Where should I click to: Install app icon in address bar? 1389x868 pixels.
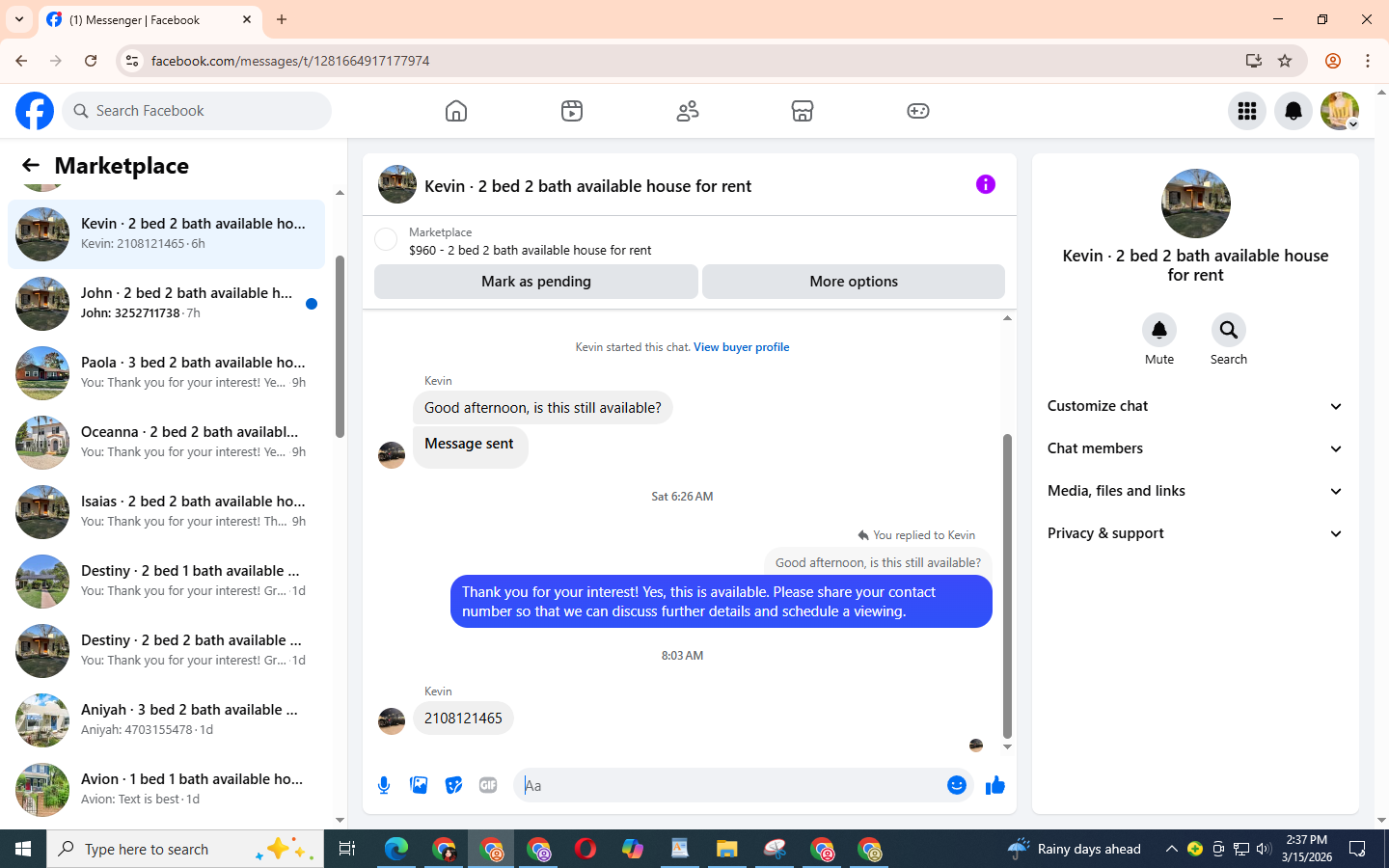pos(1254,61)
